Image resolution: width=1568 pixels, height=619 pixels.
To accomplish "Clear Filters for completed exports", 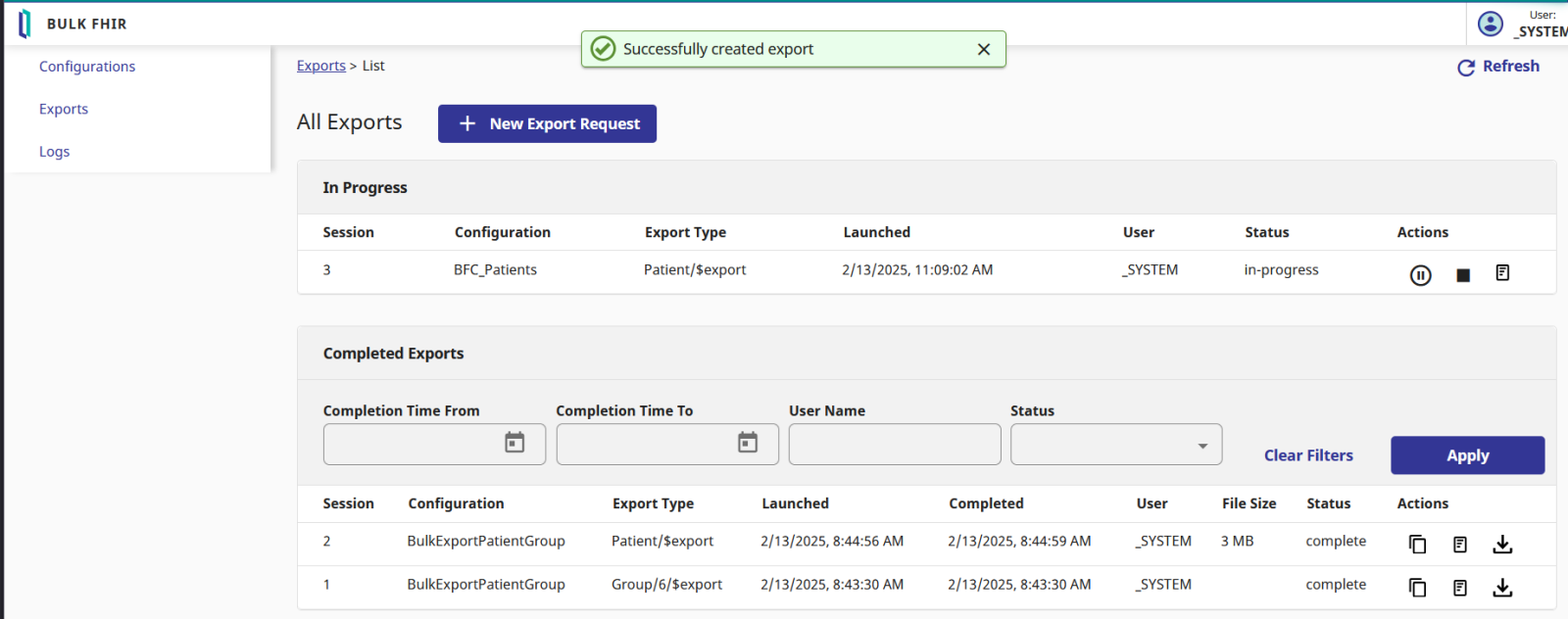I will (x=1308, y=455).
